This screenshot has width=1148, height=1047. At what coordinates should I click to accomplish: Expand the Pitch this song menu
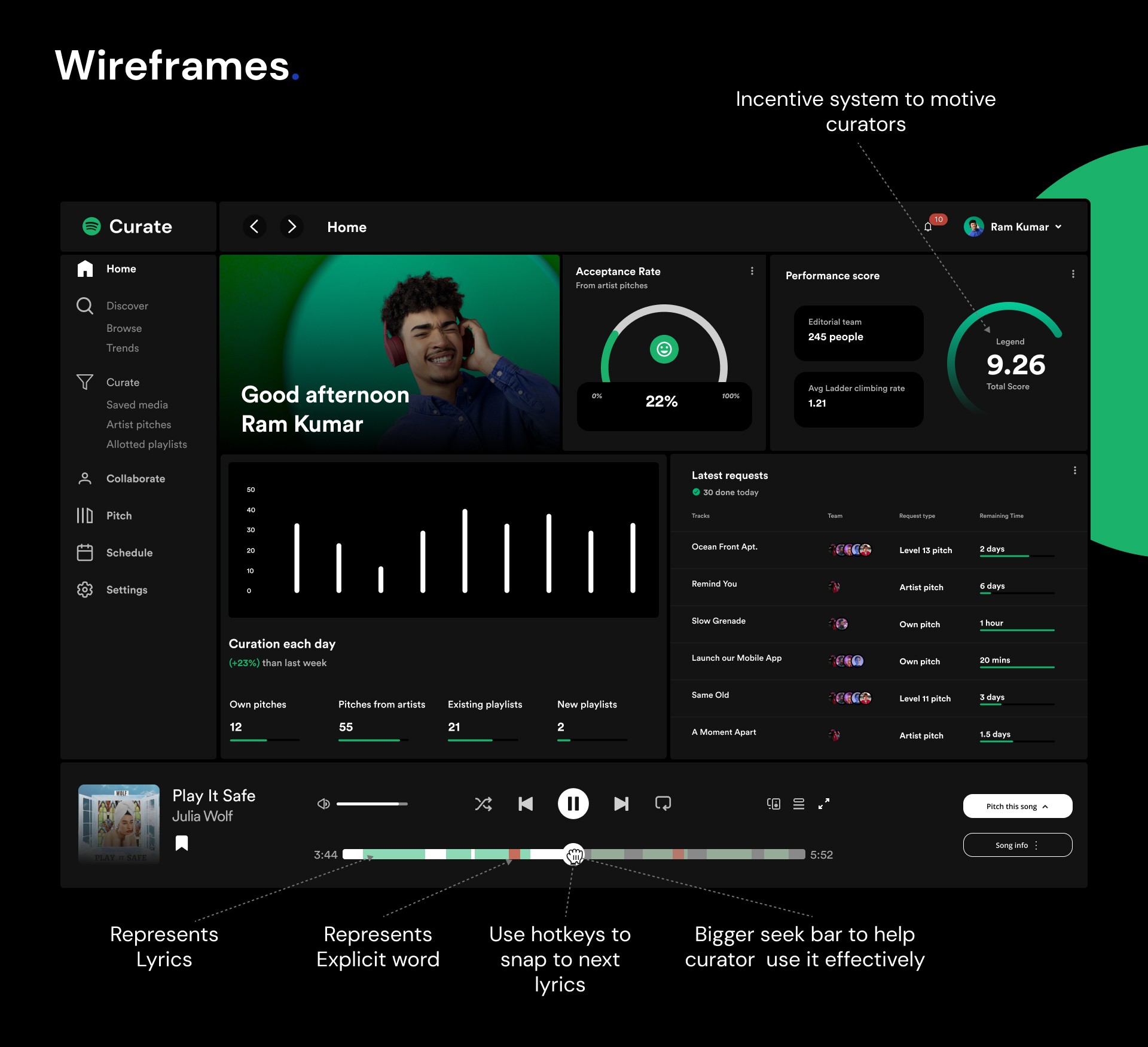[x=1017, y=806]
